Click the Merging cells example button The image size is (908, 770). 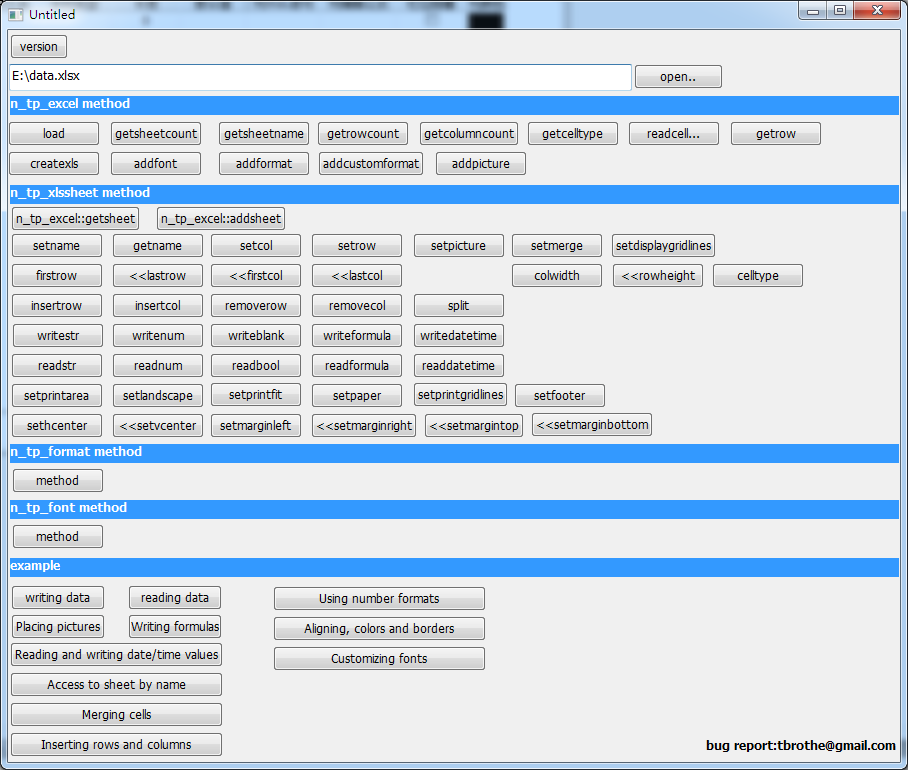tap(115, 714)
